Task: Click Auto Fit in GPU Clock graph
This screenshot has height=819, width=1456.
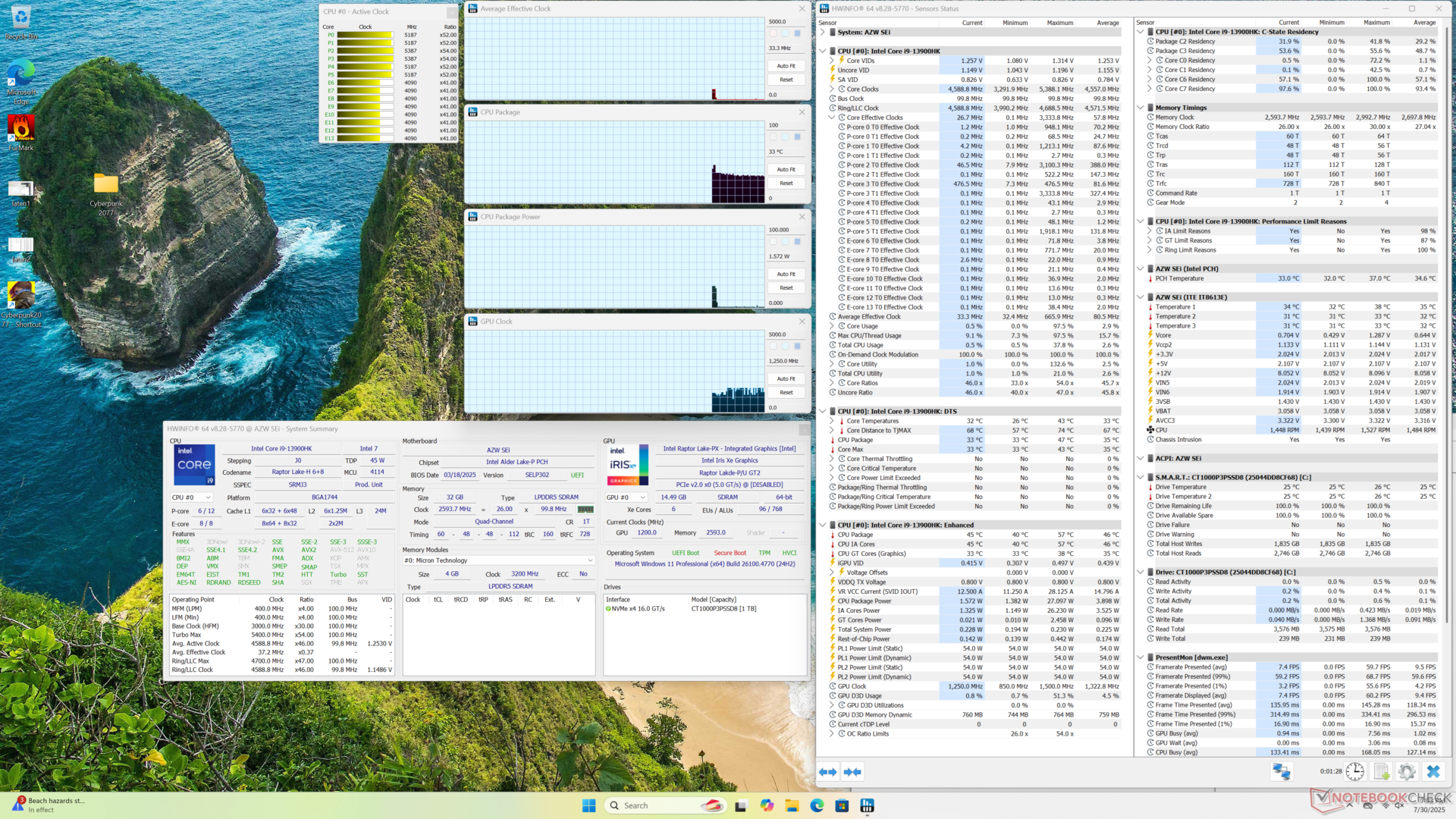Action: tap(786, 379)
